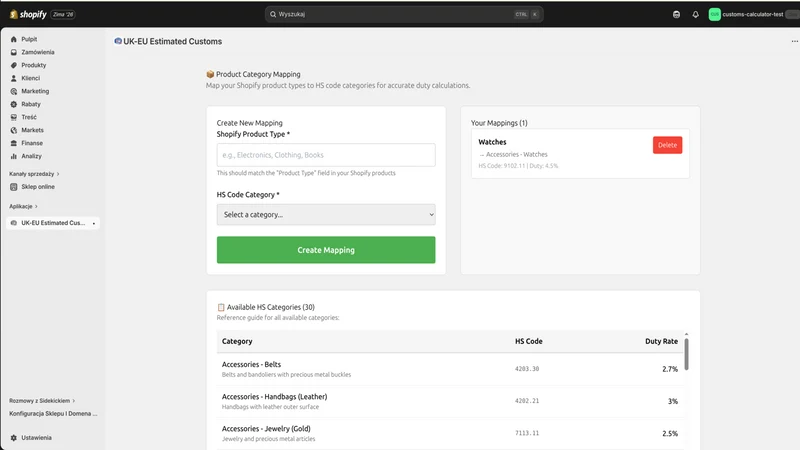
Task: Open the Select a category dropdown
Action: (x=326, y=215)
